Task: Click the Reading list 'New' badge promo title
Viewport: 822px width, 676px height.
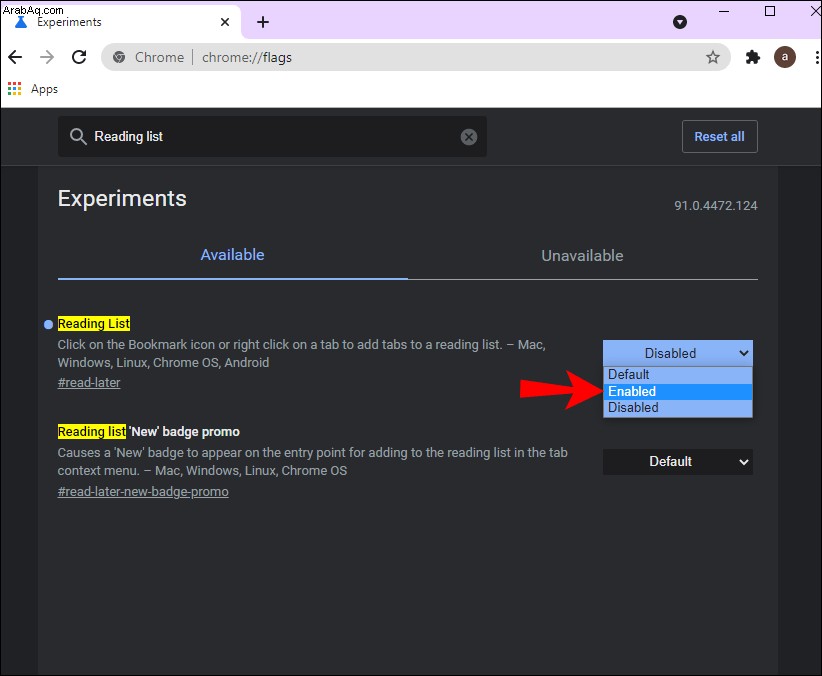Action: (148, 432)
